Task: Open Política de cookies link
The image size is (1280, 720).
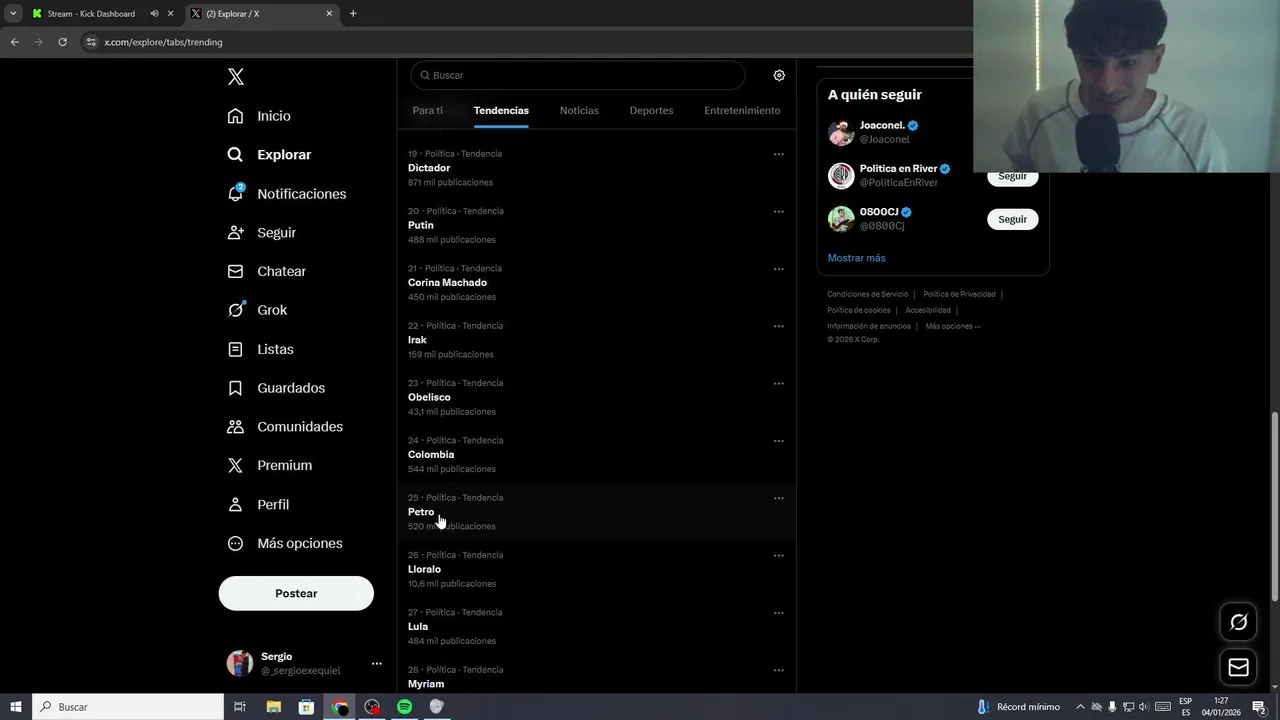Action: click(x=858, y=310)
